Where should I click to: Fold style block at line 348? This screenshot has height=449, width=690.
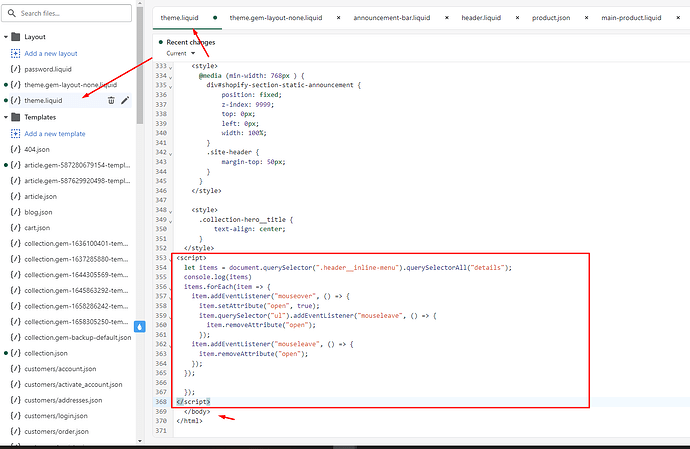[170, 211]
